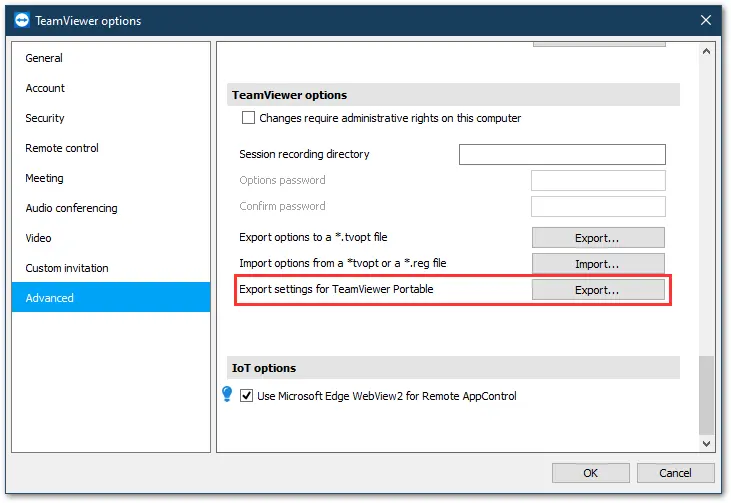Screen dimensions: 731x503
Task: Uncheck Use Microsoft Edge WebView2 option
Action: tap(246, 396)
